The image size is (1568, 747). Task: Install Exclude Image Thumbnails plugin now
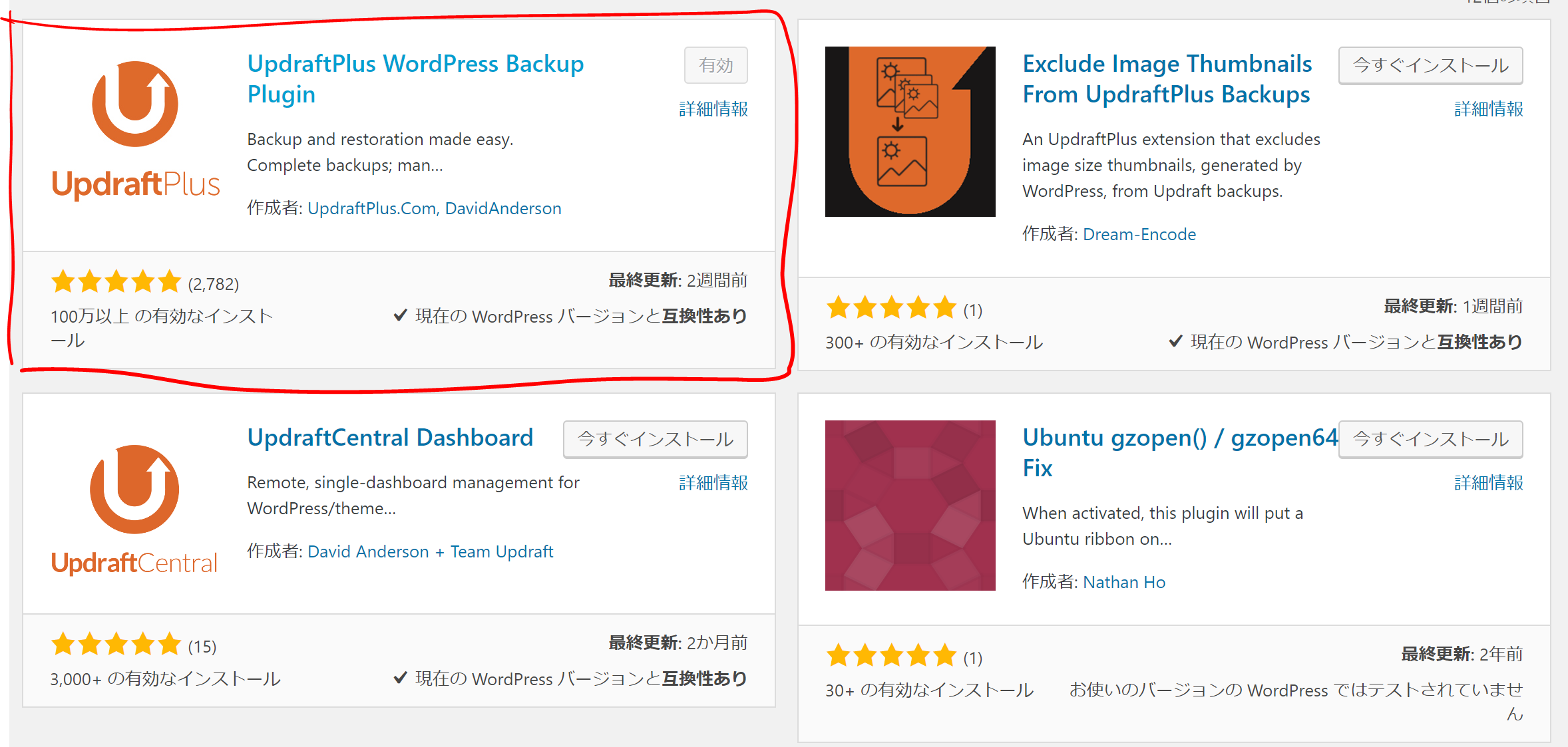pyautogui.click(x=1431, y=65)
